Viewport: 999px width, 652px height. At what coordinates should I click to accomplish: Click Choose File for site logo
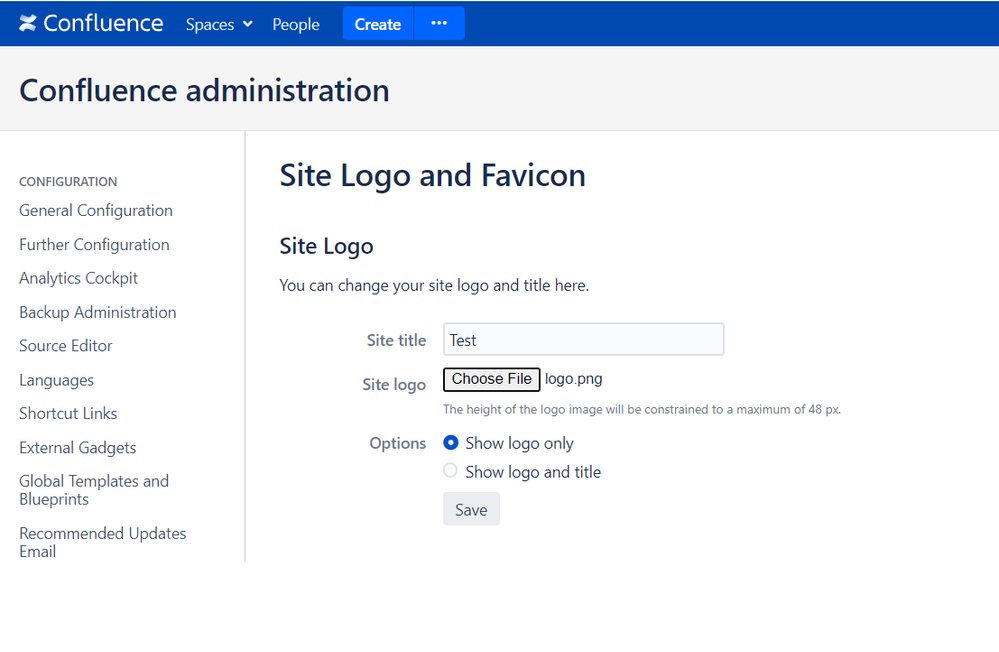[492, 379]
